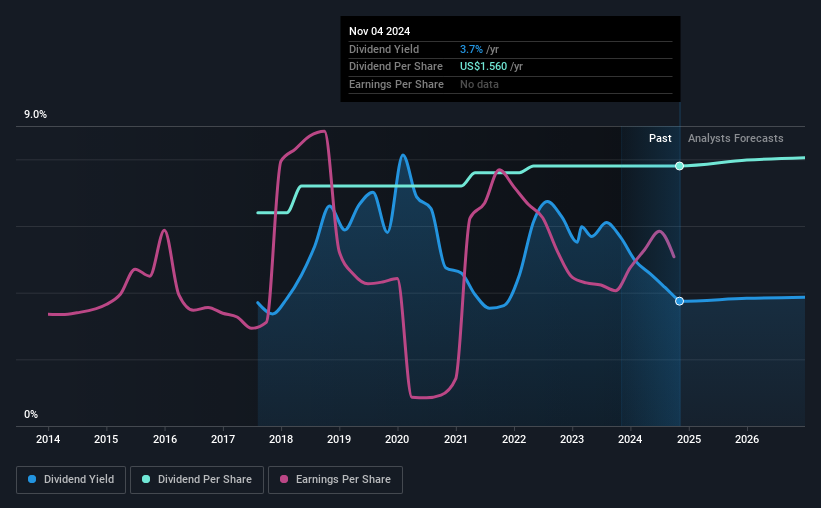This screenshot has width=821, height=508.
Task: Click the Analysts Forecasts label
Action: point(735,138)
